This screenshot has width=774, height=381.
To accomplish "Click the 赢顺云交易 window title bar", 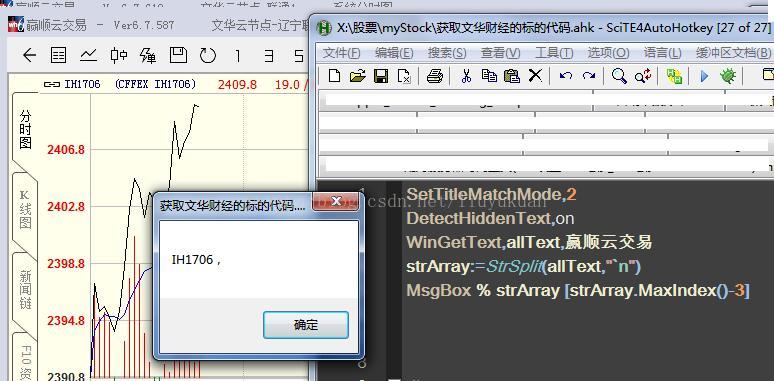I will click(158, 25).
